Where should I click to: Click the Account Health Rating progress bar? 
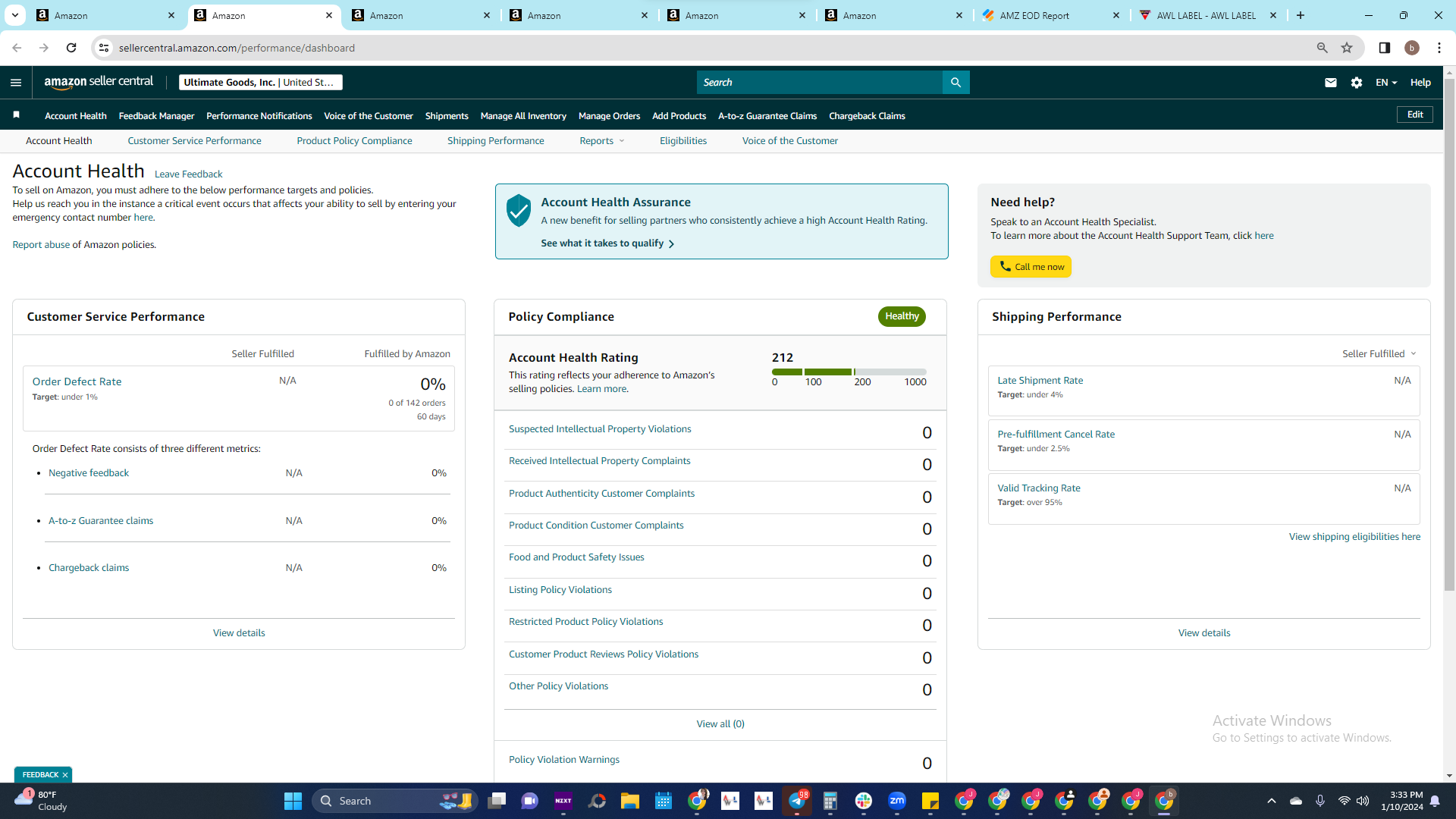849,372
